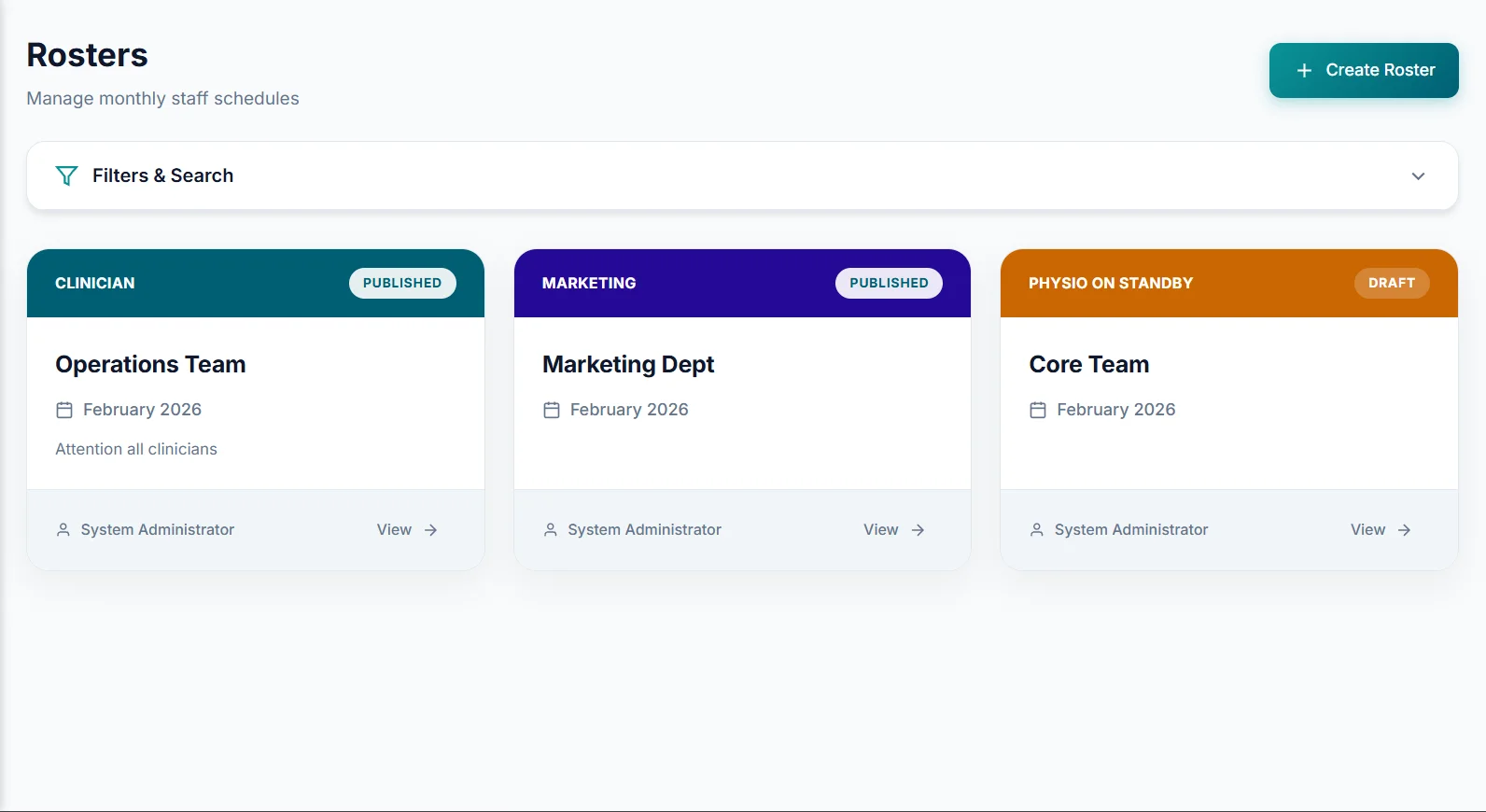Click calendar icon on Operations Team card
Image resolution: width=1486 pixels, height=812 pixels.
[x=64, y=410]
